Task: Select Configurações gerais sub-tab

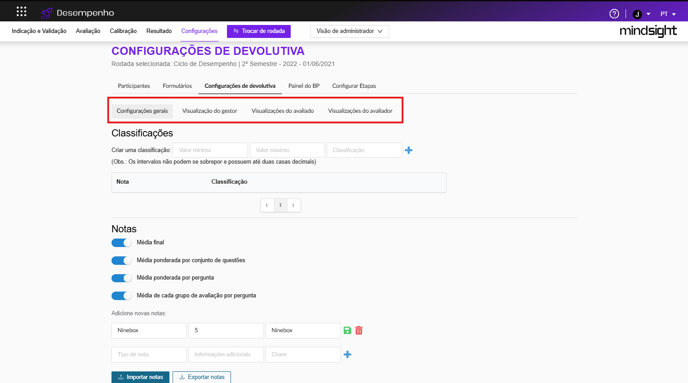Action: (x=142, y=111)
